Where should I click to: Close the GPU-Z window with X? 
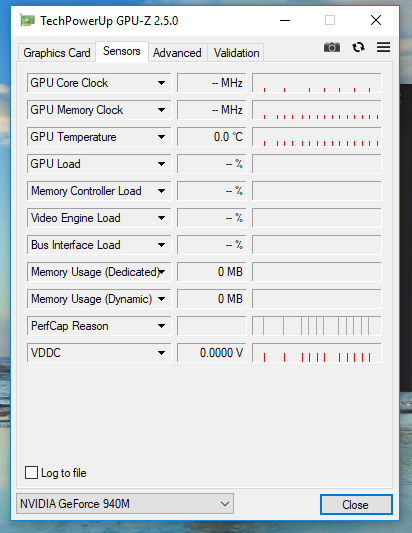tap(376, 20)
